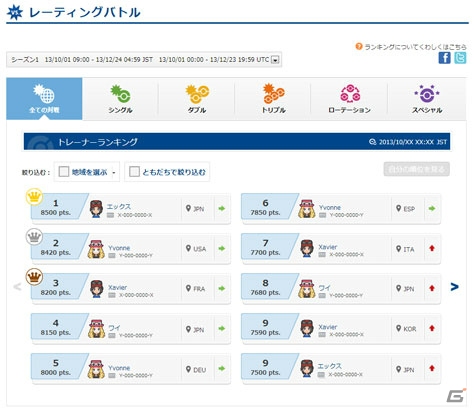Click the gold crown for rank 1
Viewport: 474px width, 410px height.
coord(34,197)
